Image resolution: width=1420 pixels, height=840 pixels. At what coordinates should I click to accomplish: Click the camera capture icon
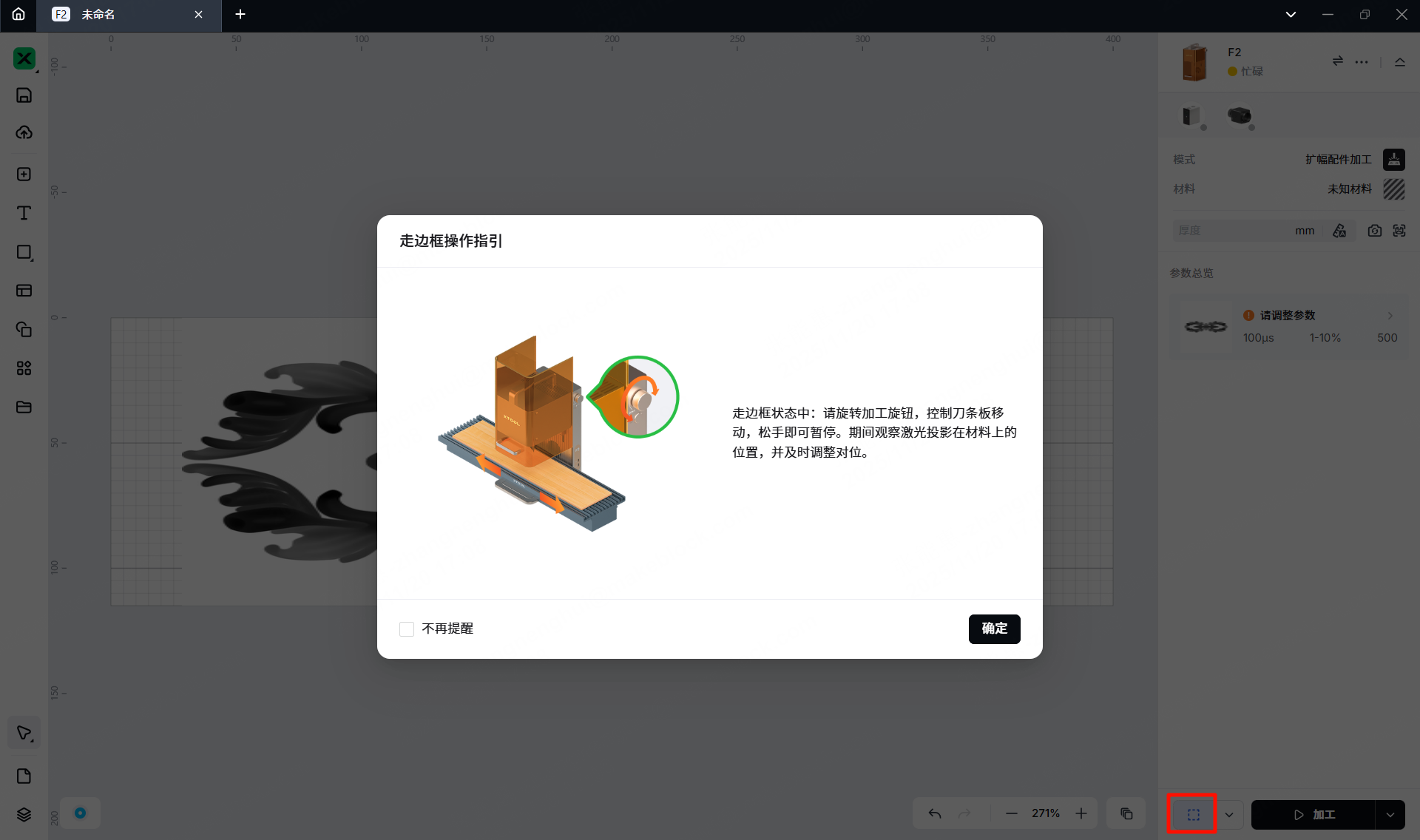click(x=1374, y=231)
